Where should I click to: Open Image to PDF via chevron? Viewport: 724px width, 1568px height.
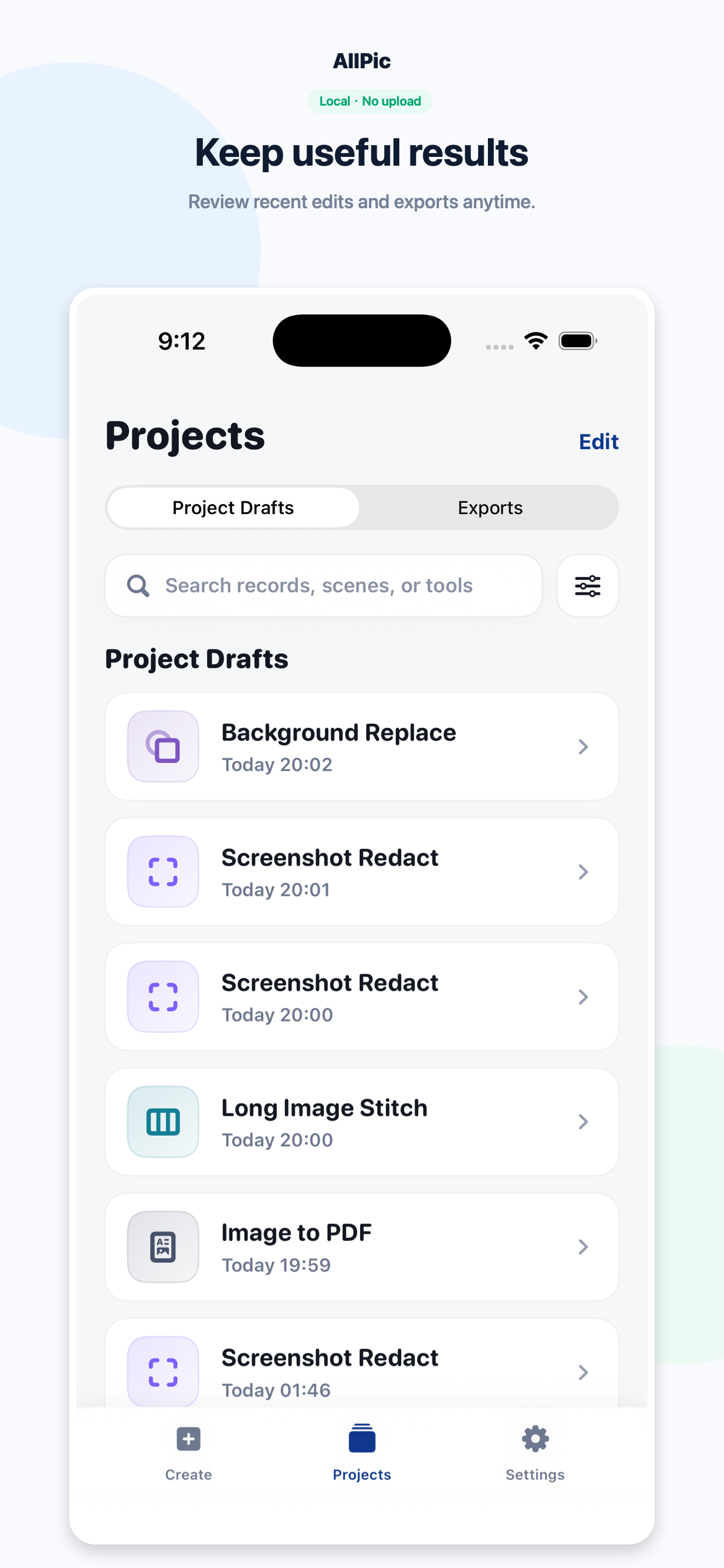tap(583, 1247)
